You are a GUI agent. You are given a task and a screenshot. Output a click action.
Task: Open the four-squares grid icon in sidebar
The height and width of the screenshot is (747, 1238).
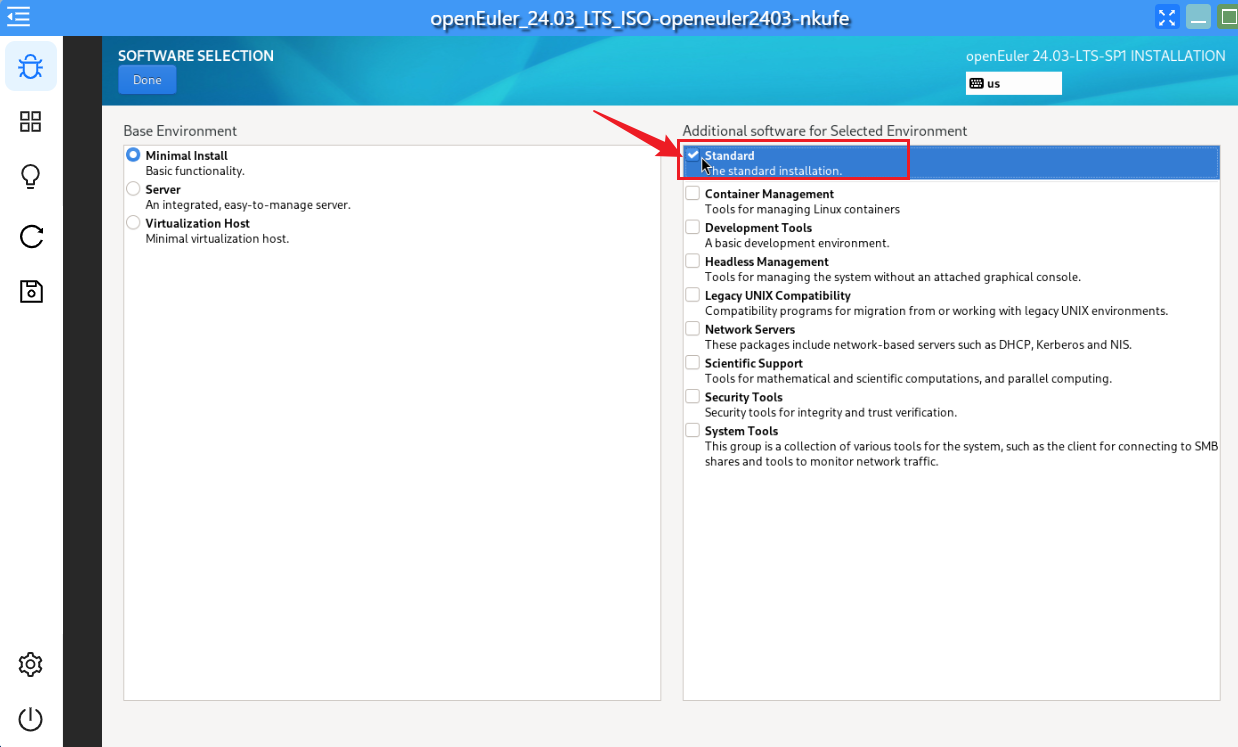(31, 122)
